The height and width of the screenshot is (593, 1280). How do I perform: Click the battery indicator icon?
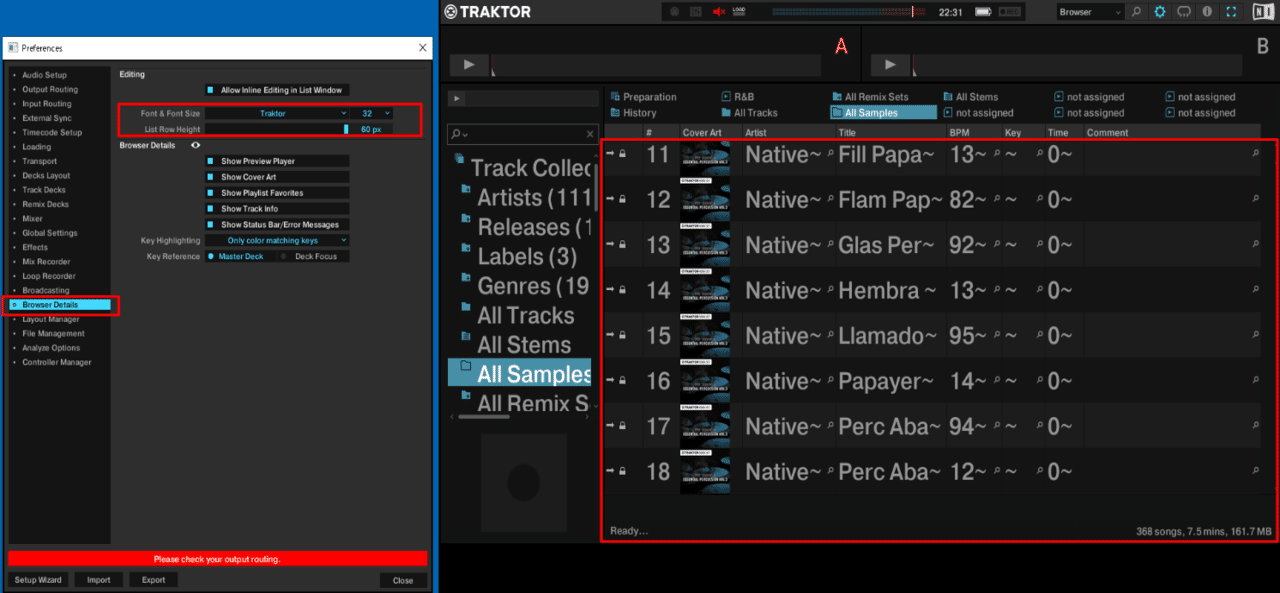pyautogui.click(x=983, y=12)
